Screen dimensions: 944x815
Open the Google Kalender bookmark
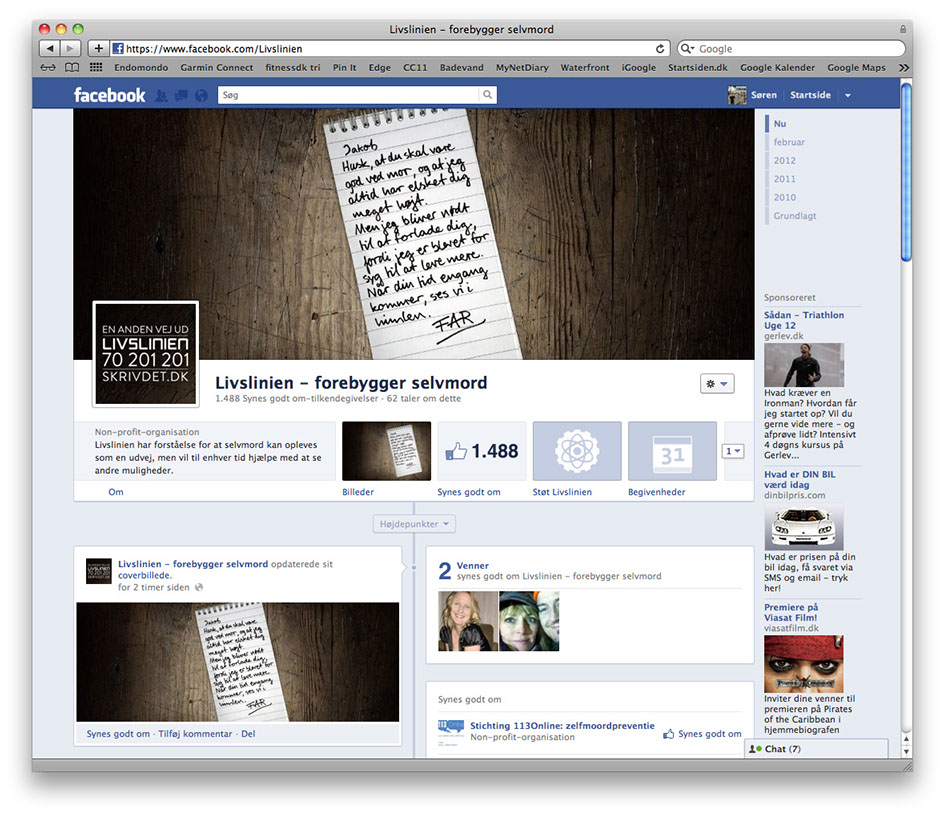pyautogui.click(x=777, y=67)
